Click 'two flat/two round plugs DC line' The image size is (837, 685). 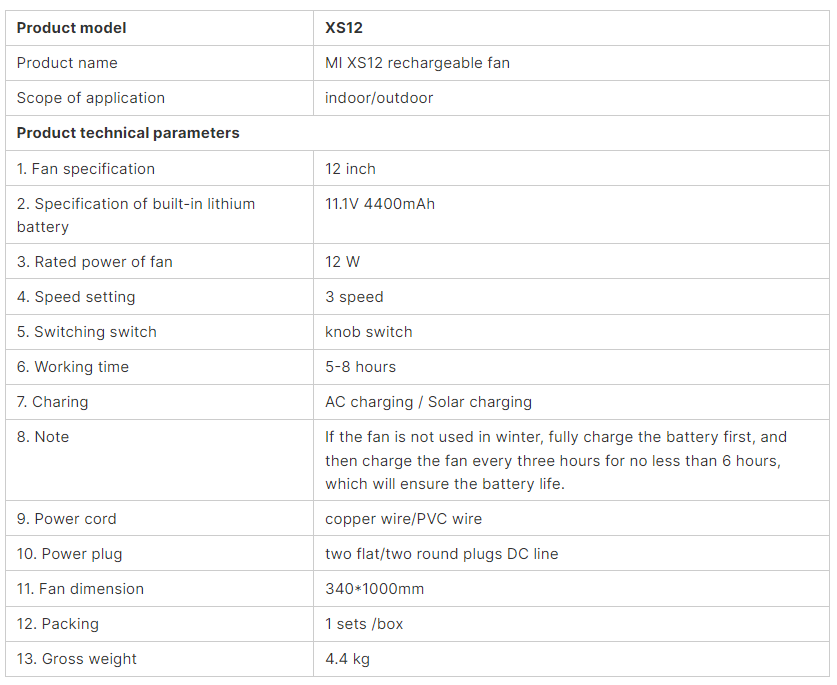click(x=441, y=554)
